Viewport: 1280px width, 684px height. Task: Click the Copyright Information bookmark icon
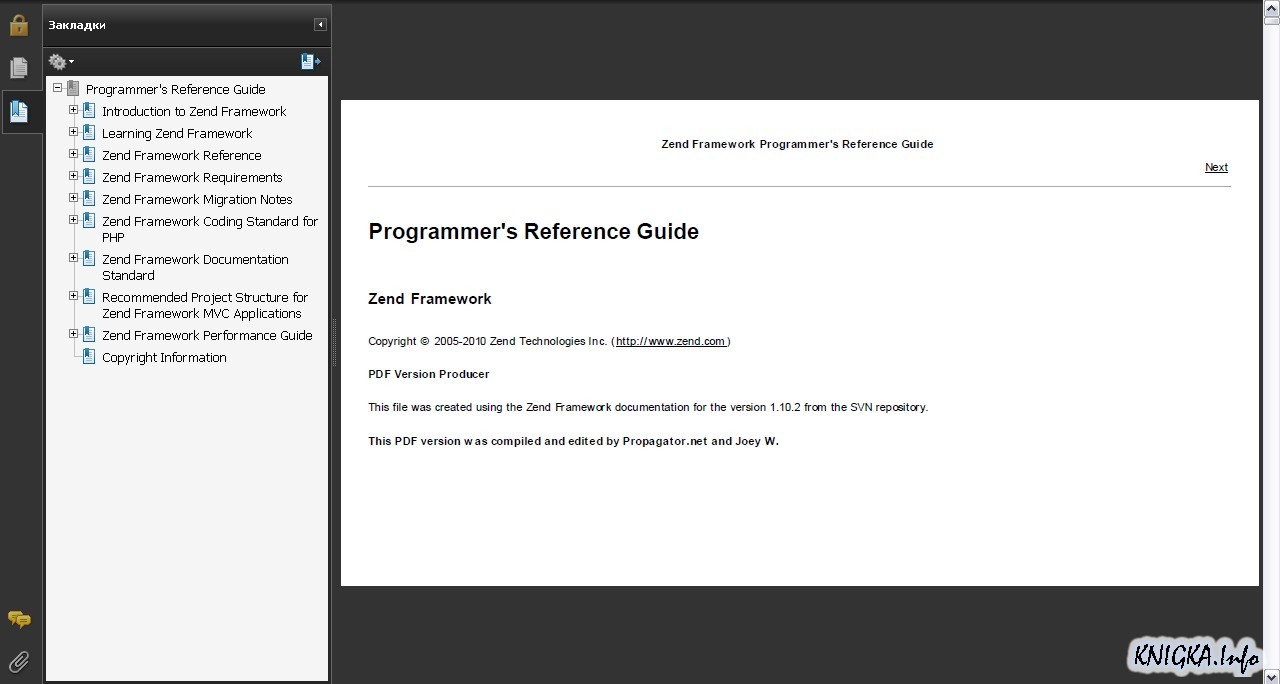pos(89,357)
